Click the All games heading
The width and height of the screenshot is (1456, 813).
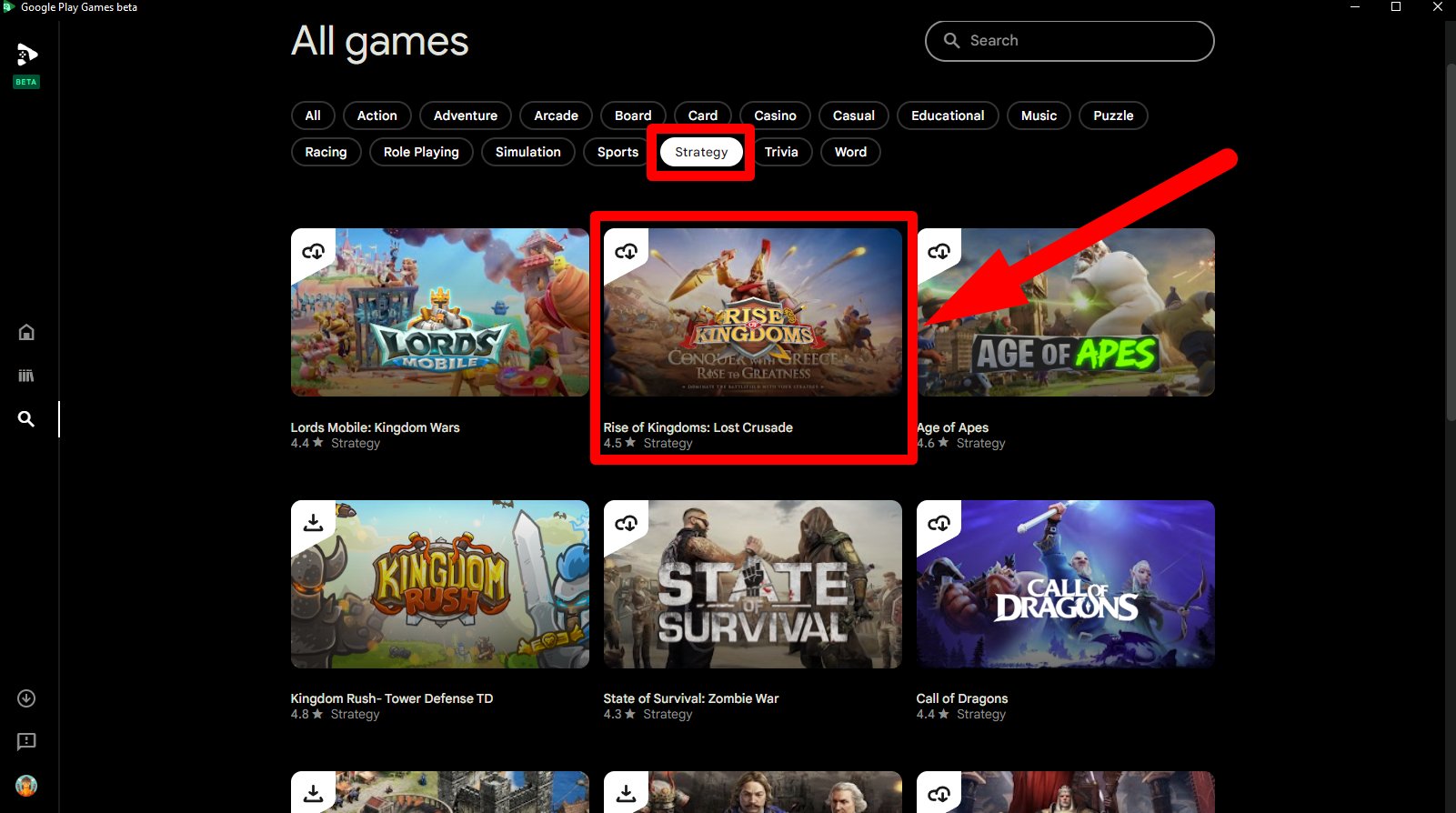point(380,42)
